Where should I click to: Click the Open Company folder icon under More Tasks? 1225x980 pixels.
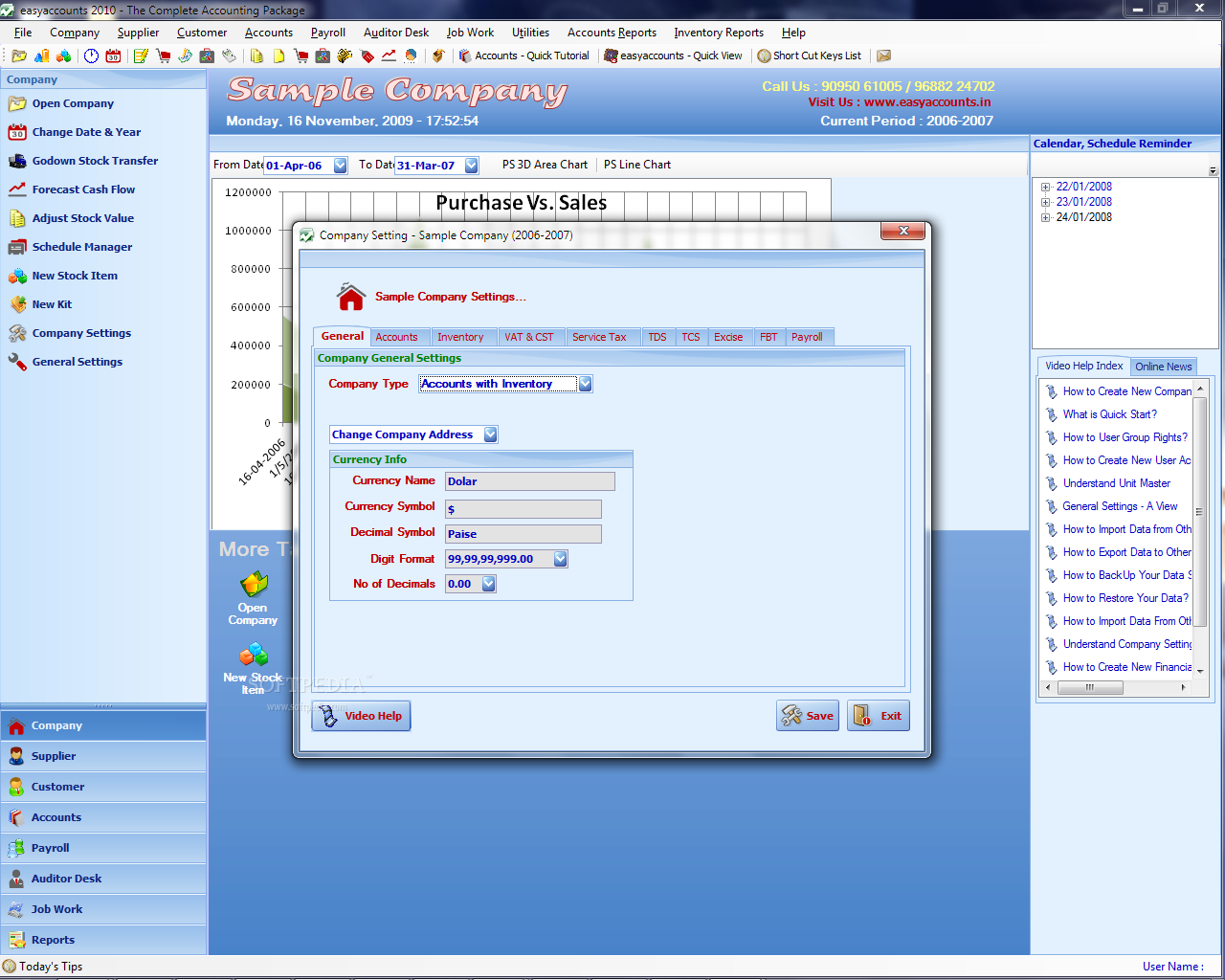point(254,584)
